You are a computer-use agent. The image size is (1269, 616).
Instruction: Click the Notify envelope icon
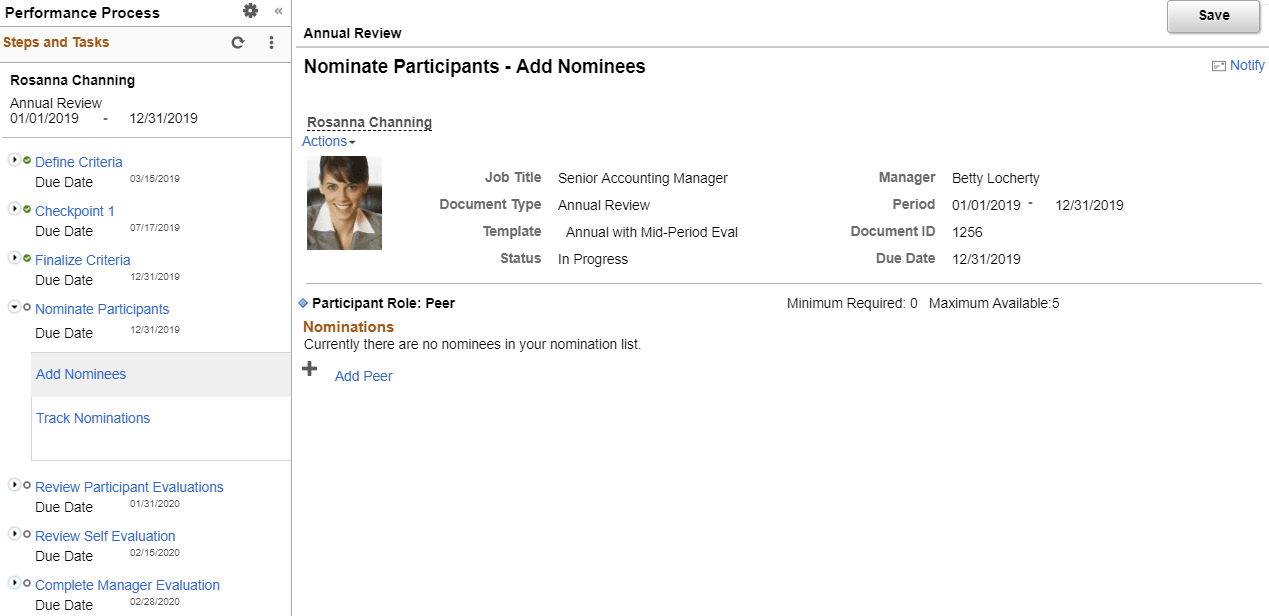pos(1217,65)
